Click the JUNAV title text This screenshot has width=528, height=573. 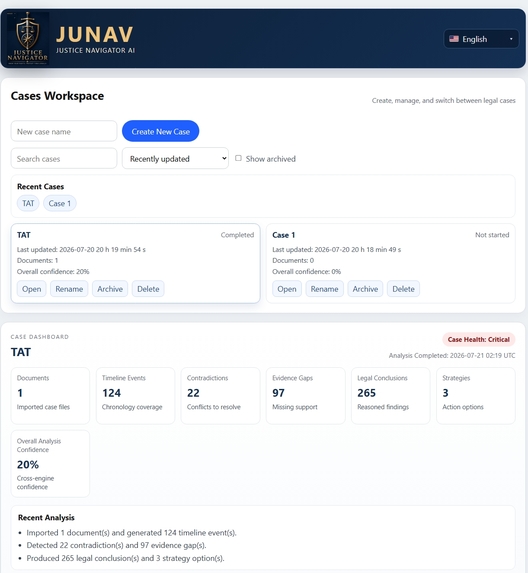(x=95, y=34)
